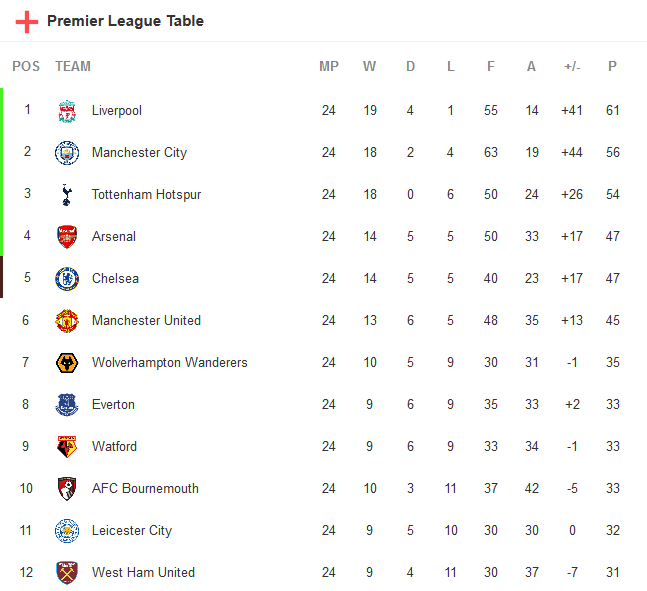Viewport: 647px width, 591px height.
Task: Sort table by the P points column
Action: 612,67
